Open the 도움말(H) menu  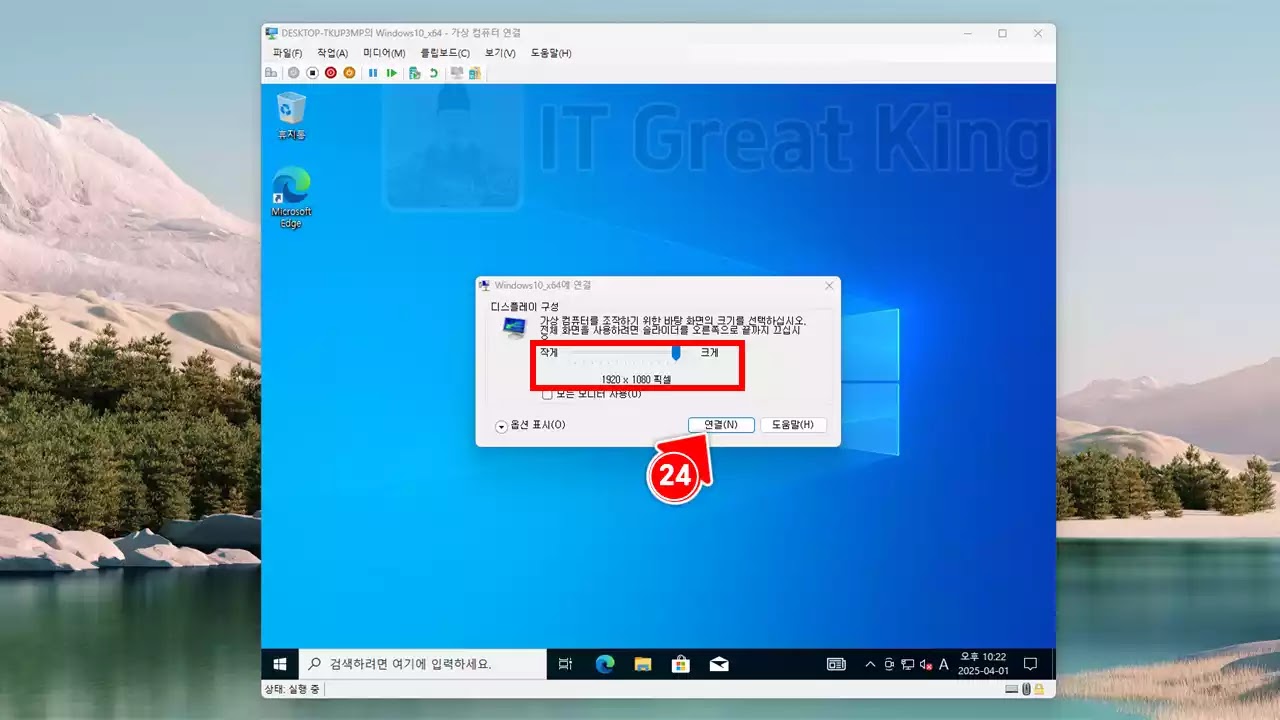pyautogui.click(x=551, y=53)
